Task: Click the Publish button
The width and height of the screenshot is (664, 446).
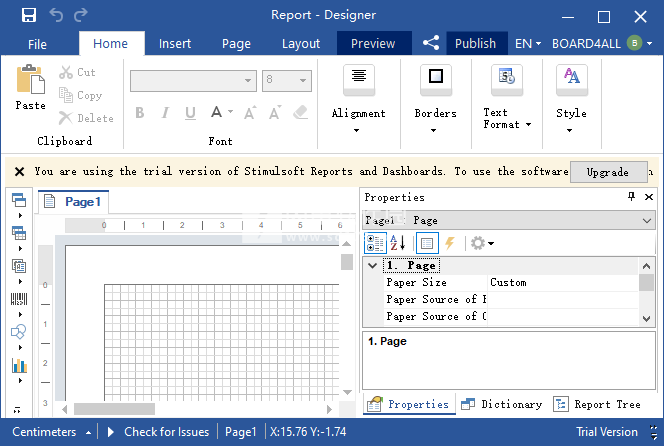Action: click(475, 43)
